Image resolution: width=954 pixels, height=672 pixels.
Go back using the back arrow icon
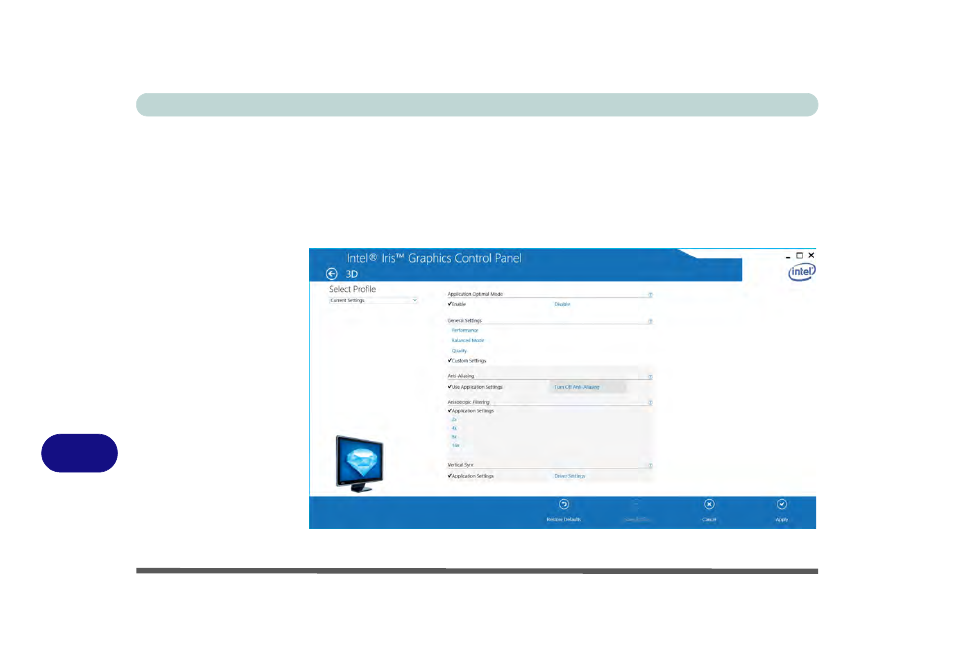pos(332,274)
